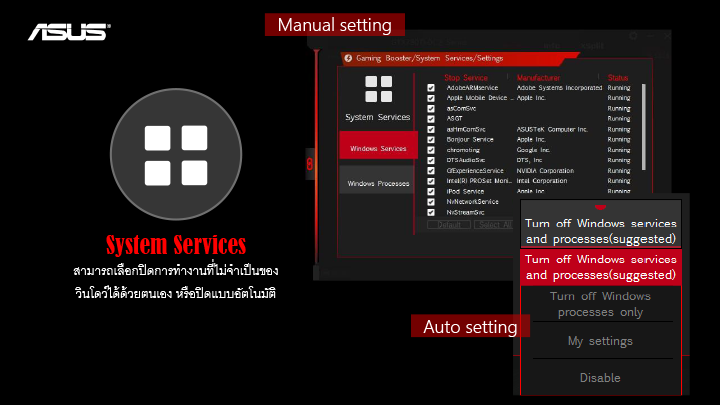This screenshot has width=720, height=405.
Task: Click the DTS, Inc manufacturer cell
Action: click(529, 160)
